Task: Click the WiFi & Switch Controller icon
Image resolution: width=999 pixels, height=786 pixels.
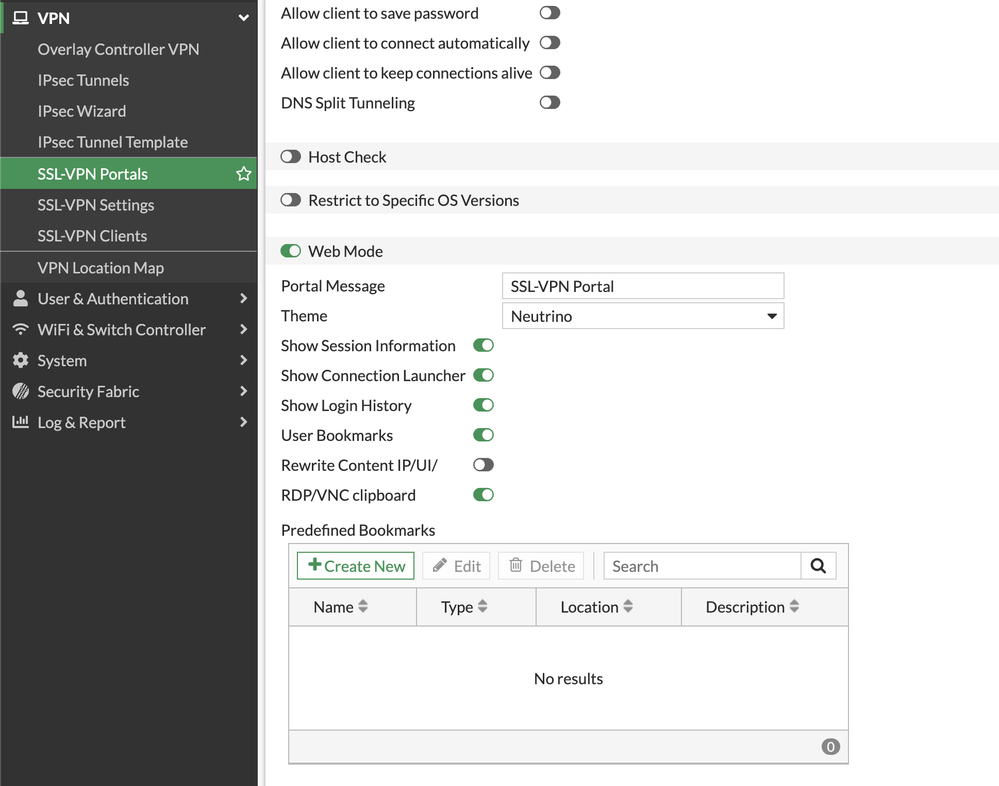Action: 20,330
